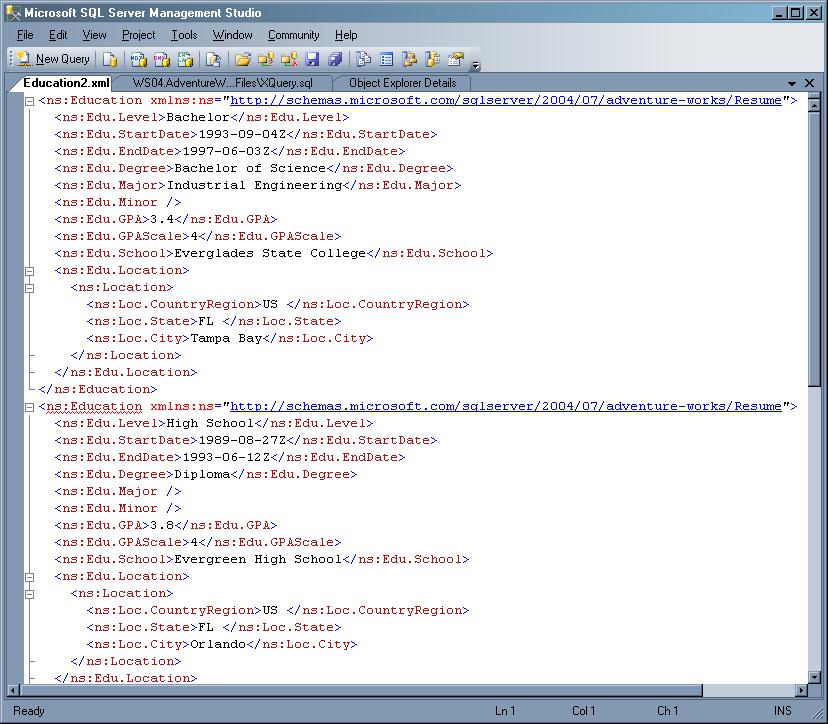Start an Analysis Services XMLA Query
This screenshot has height=724, width=828.
185,59
